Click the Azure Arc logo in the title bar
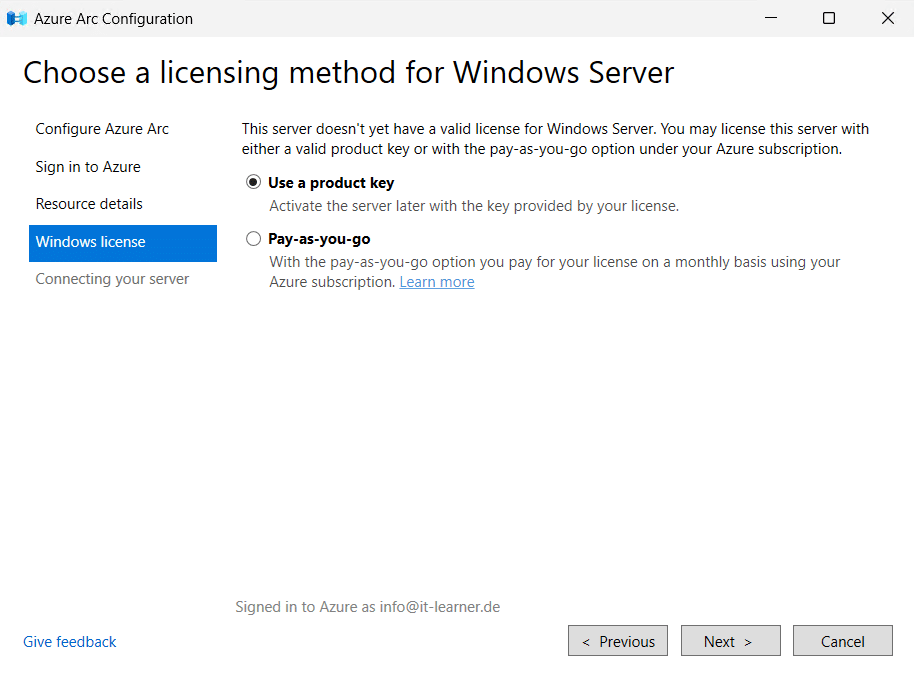This screenshot has width=914, height=673. [16, 18]
